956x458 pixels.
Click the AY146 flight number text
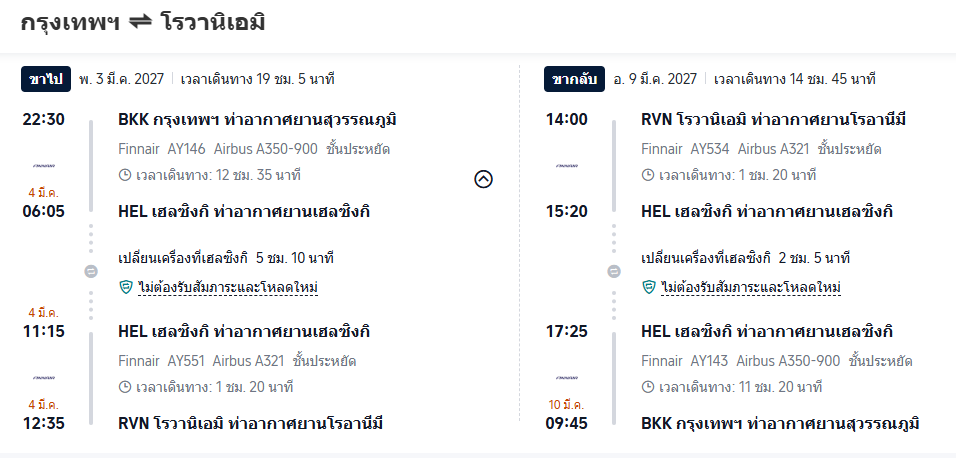(x=187, y=149)
